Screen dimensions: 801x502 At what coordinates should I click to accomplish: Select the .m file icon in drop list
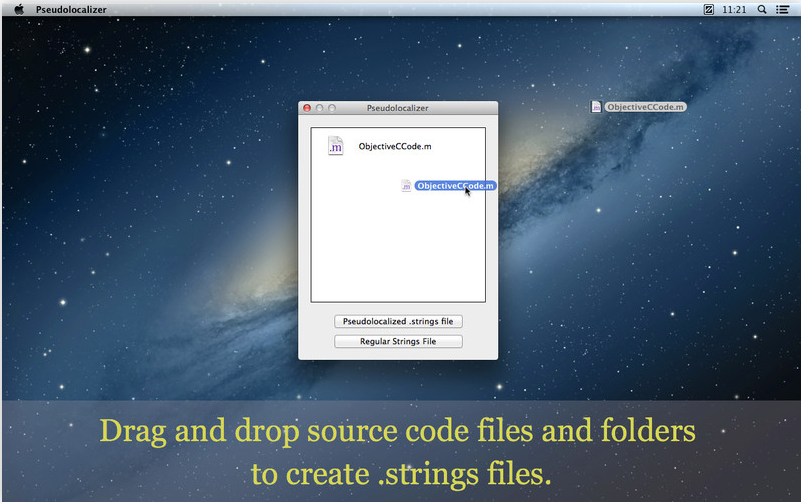(335, 146)
